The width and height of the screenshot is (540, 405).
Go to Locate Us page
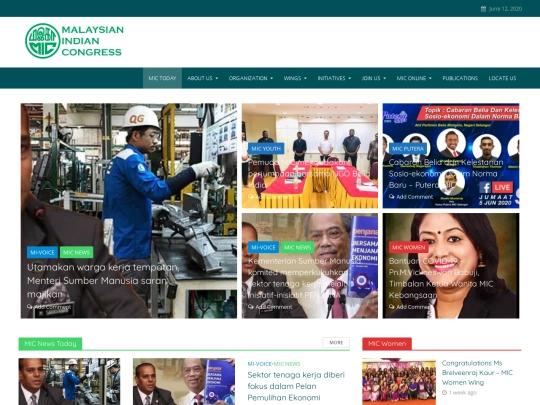point(502,78)
